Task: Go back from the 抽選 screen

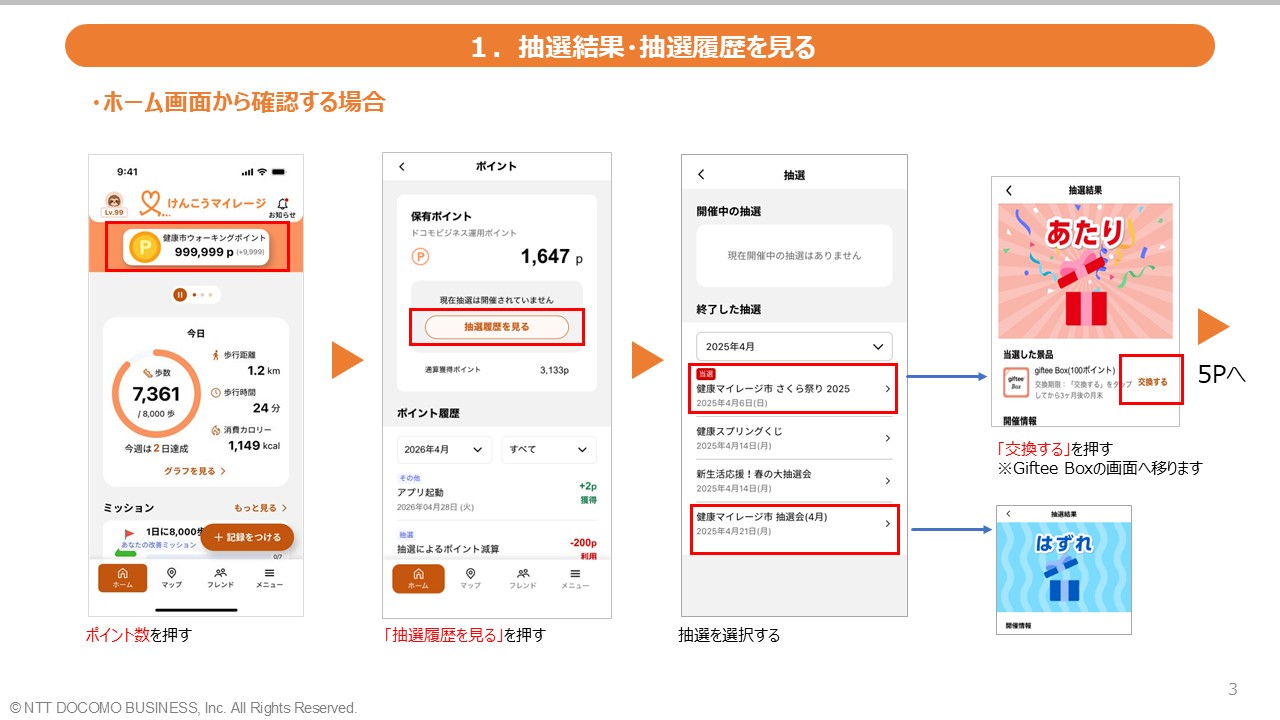Action: (701, 175)
